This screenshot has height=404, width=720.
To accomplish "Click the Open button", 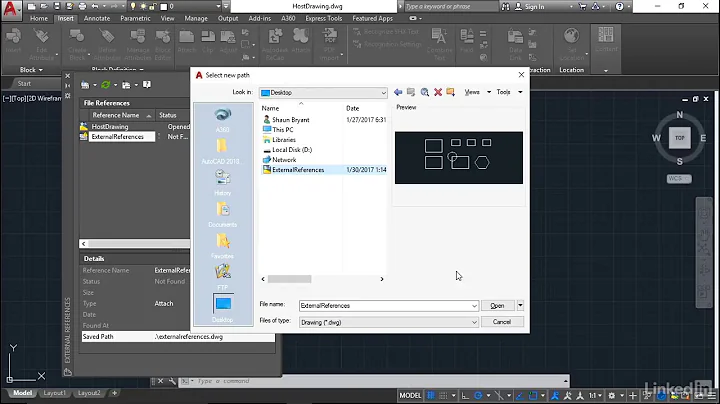I will click(497, 305).
